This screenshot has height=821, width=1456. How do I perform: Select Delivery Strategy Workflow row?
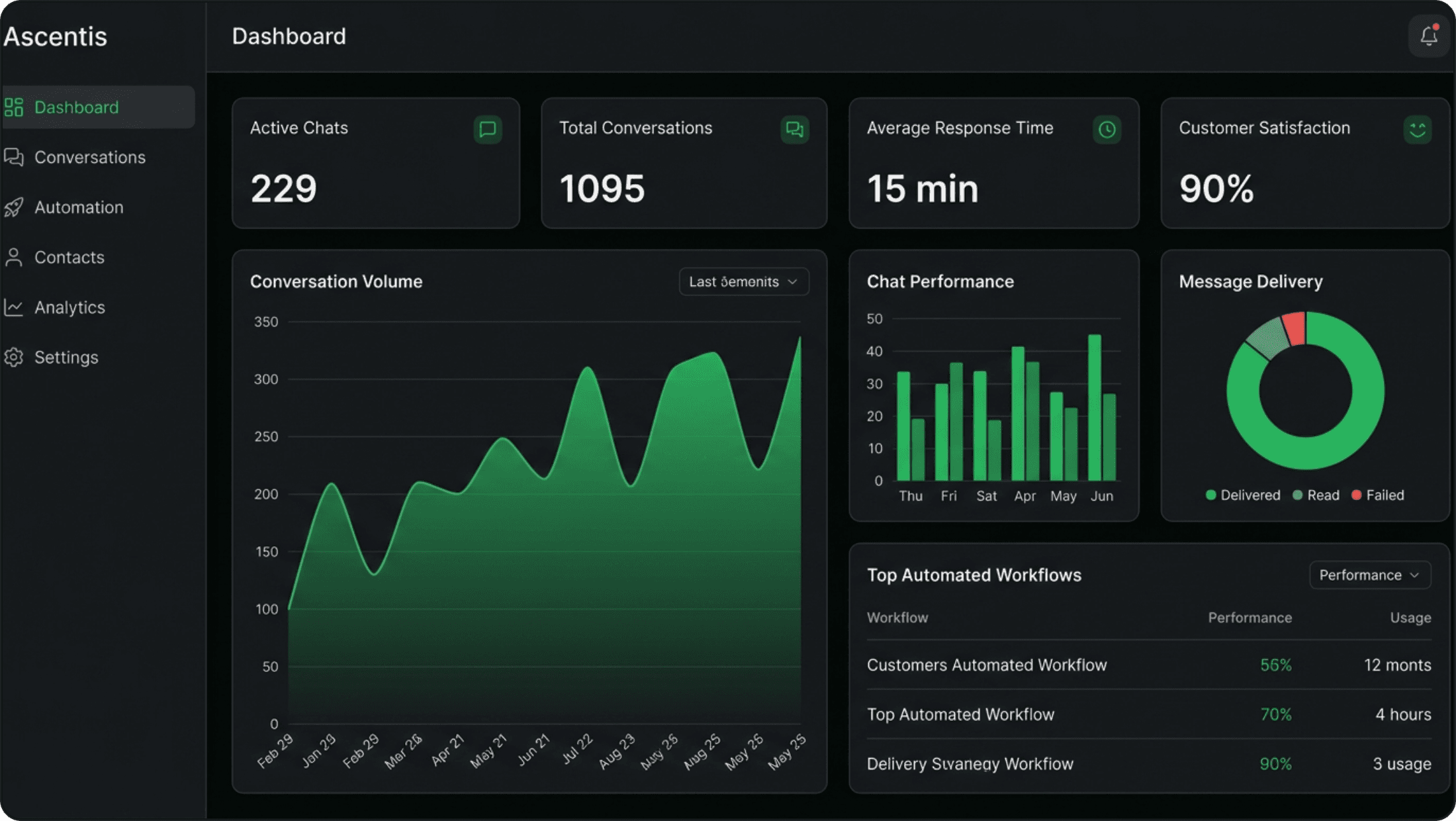pyautogui.click(x=970, y=763)
